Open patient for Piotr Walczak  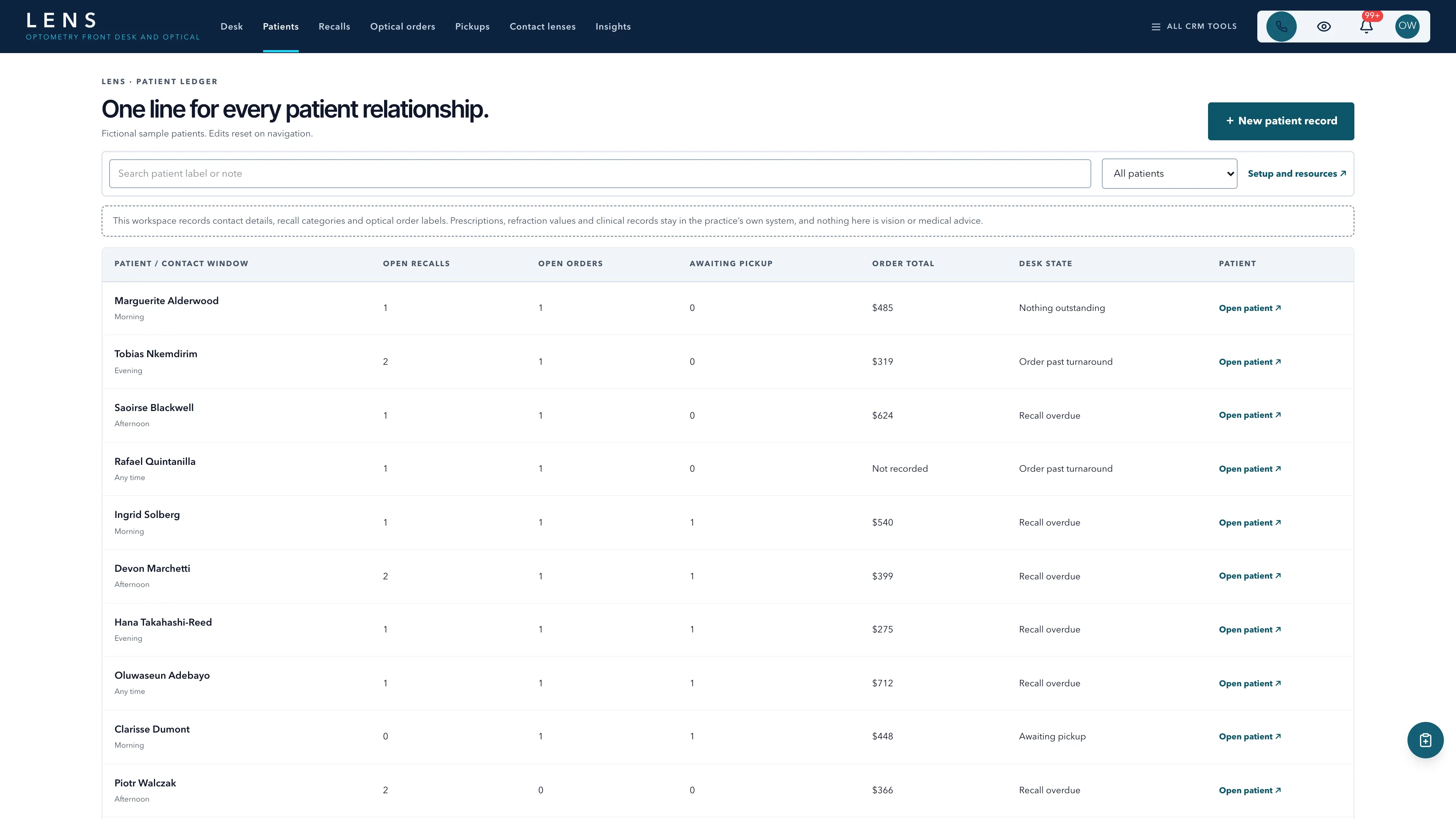(x=1250, y=790)
